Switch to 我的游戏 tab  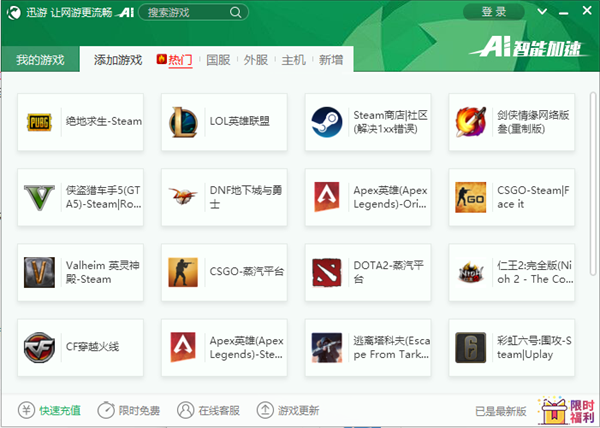pos(40,60)
